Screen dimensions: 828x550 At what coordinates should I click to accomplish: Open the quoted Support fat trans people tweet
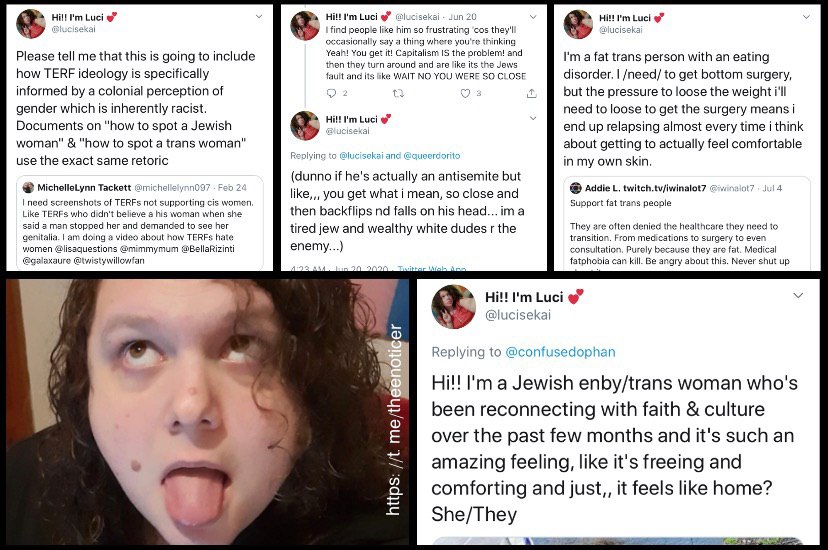[682, 224]
